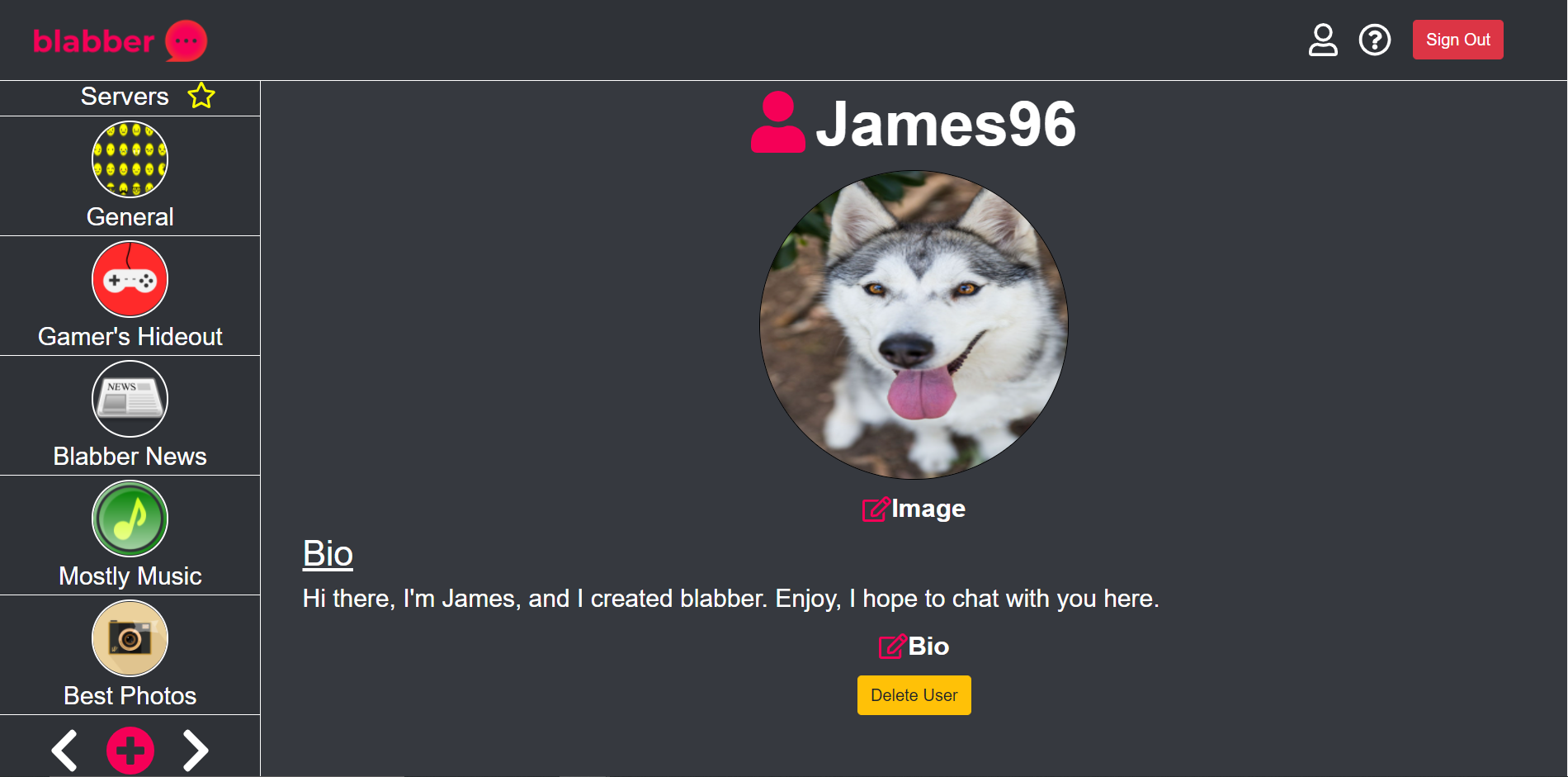Open the General server icon
Viewport: 1568px width, 777px height.
[130, 159]
